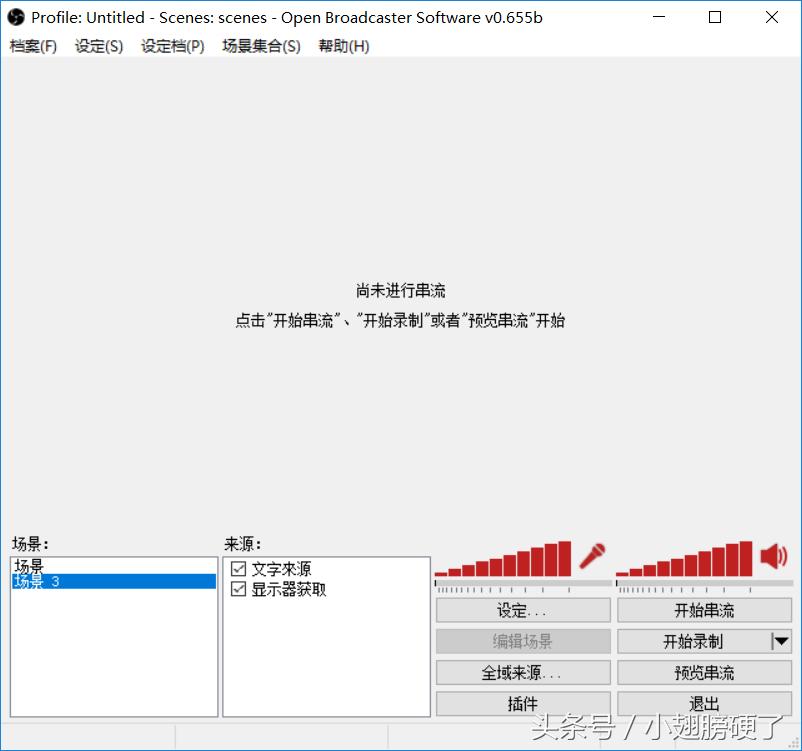Open the 插件 plugins dialog
802x751 pixels.
[x=522, y=703]
